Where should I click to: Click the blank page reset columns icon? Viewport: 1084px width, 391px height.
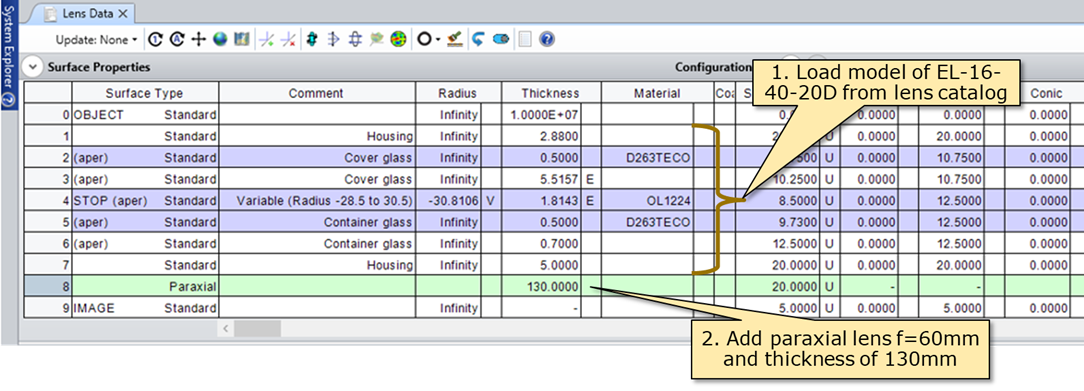coord(525,39)
